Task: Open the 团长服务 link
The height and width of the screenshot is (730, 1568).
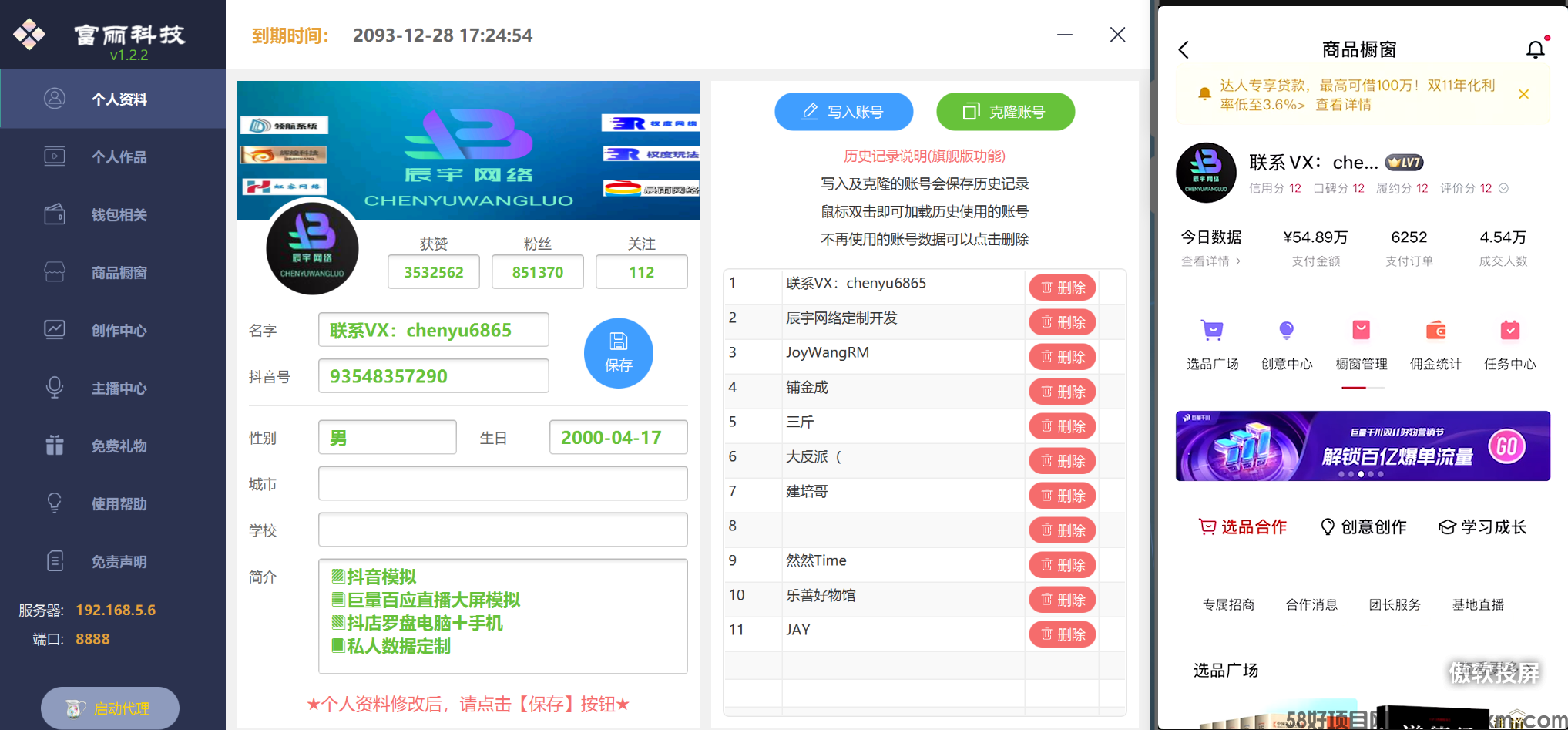Action: [x=1395, y=604]
